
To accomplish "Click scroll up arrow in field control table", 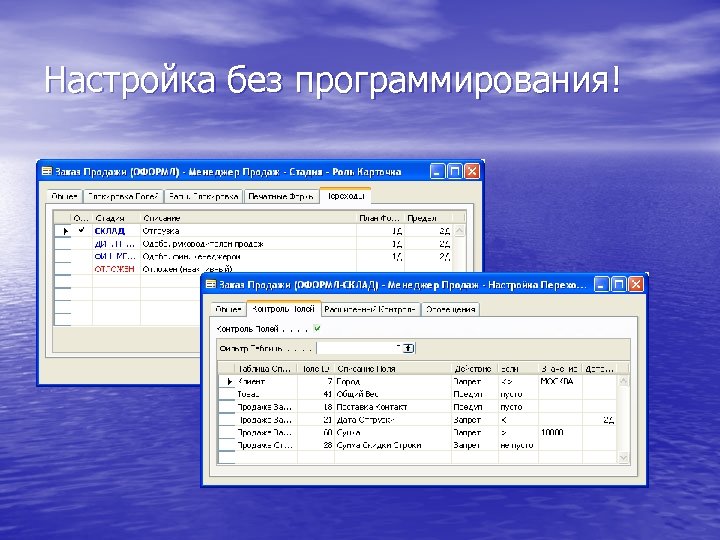I will (623, 381).
